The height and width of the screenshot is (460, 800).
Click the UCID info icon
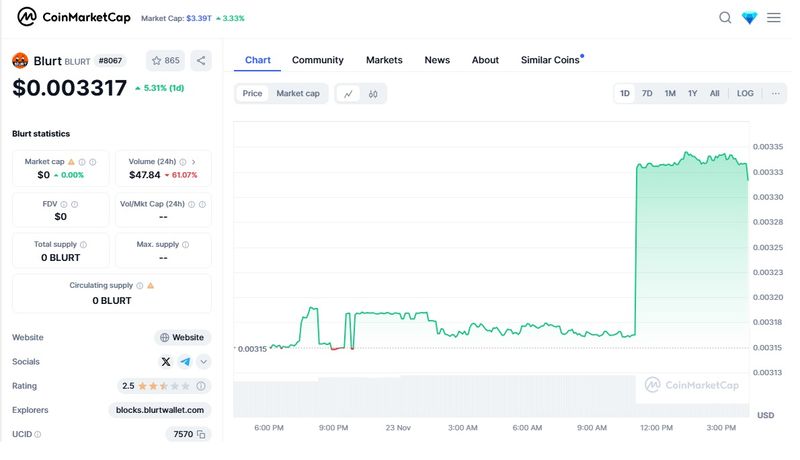click(38, 435)
